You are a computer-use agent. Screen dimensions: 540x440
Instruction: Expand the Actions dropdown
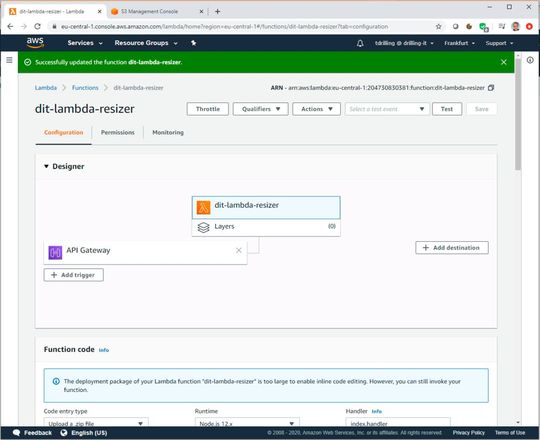tap(316, 109)
